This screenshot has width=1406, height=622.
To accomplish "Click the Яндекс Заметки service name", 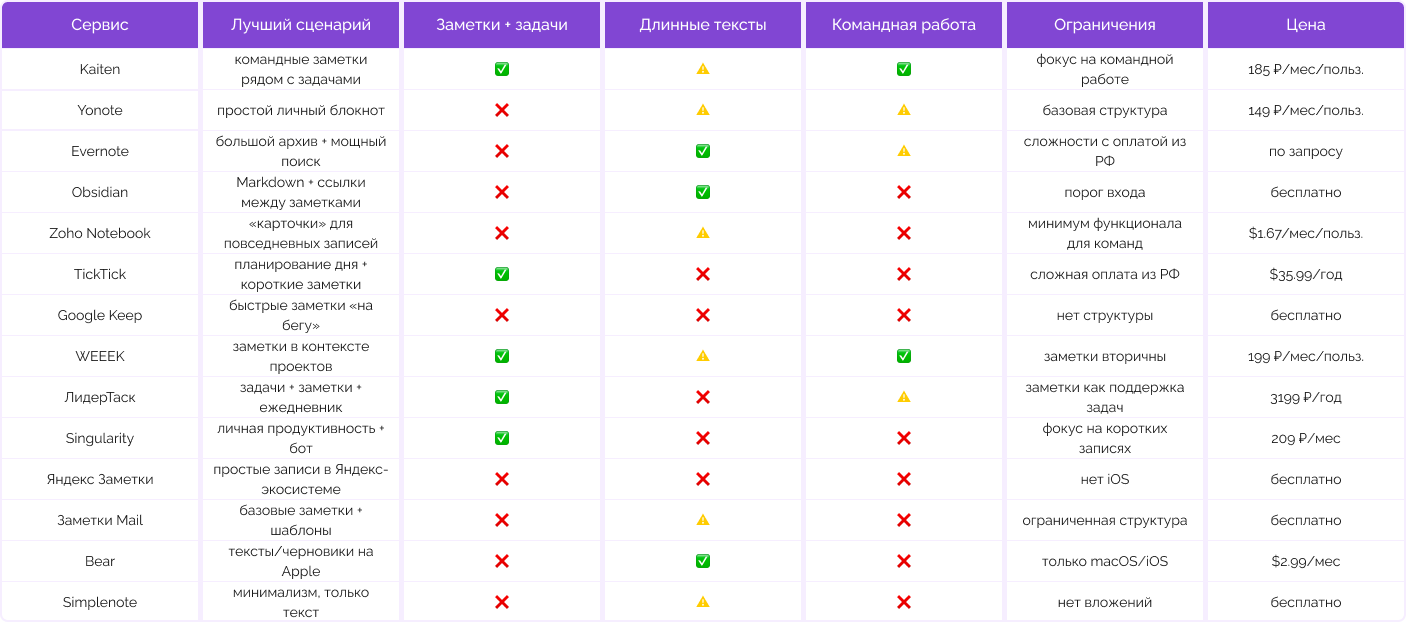I will 100,479.
